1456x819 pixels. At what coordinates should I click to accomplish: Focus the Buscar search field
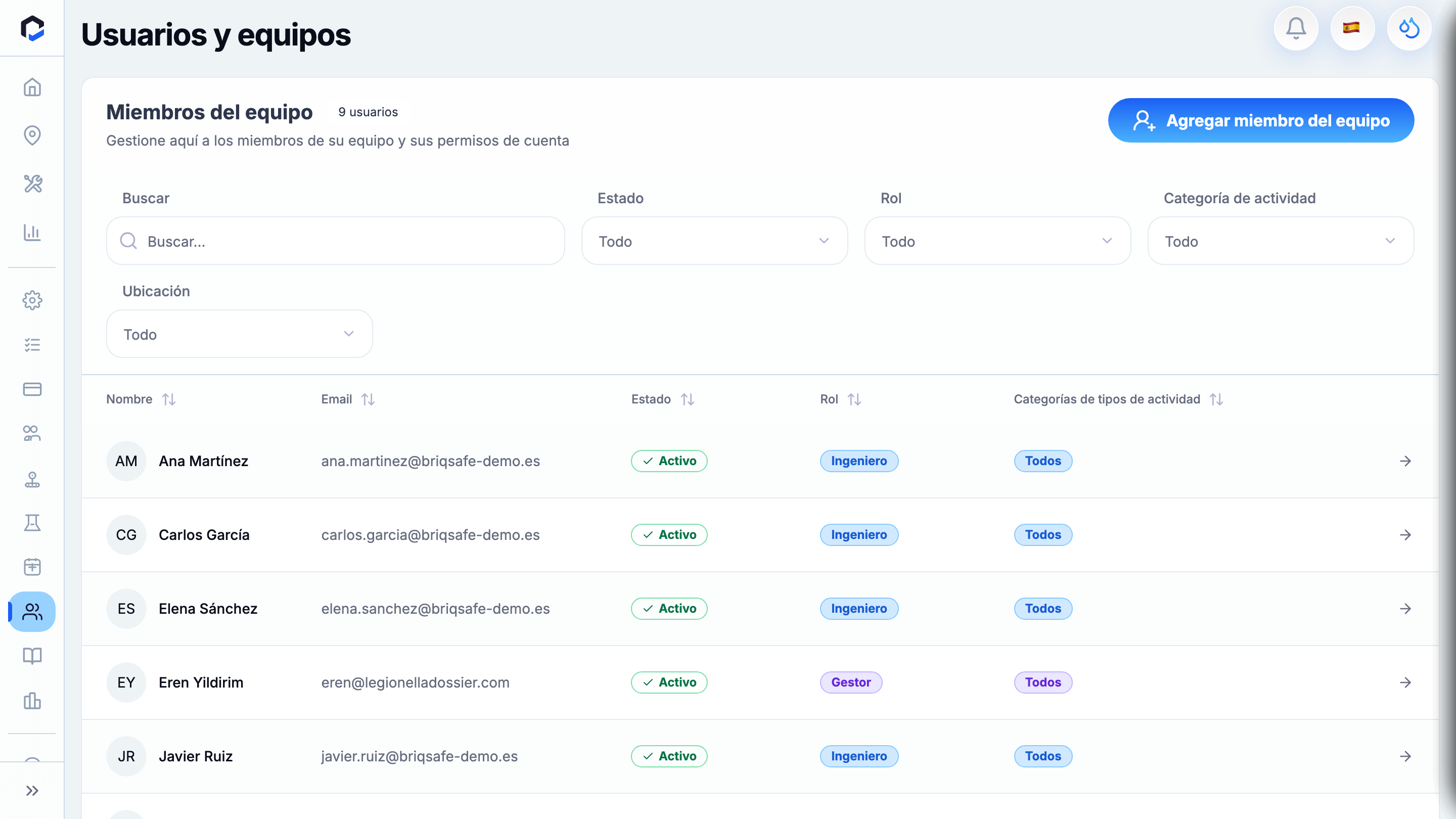click(336, 241)
